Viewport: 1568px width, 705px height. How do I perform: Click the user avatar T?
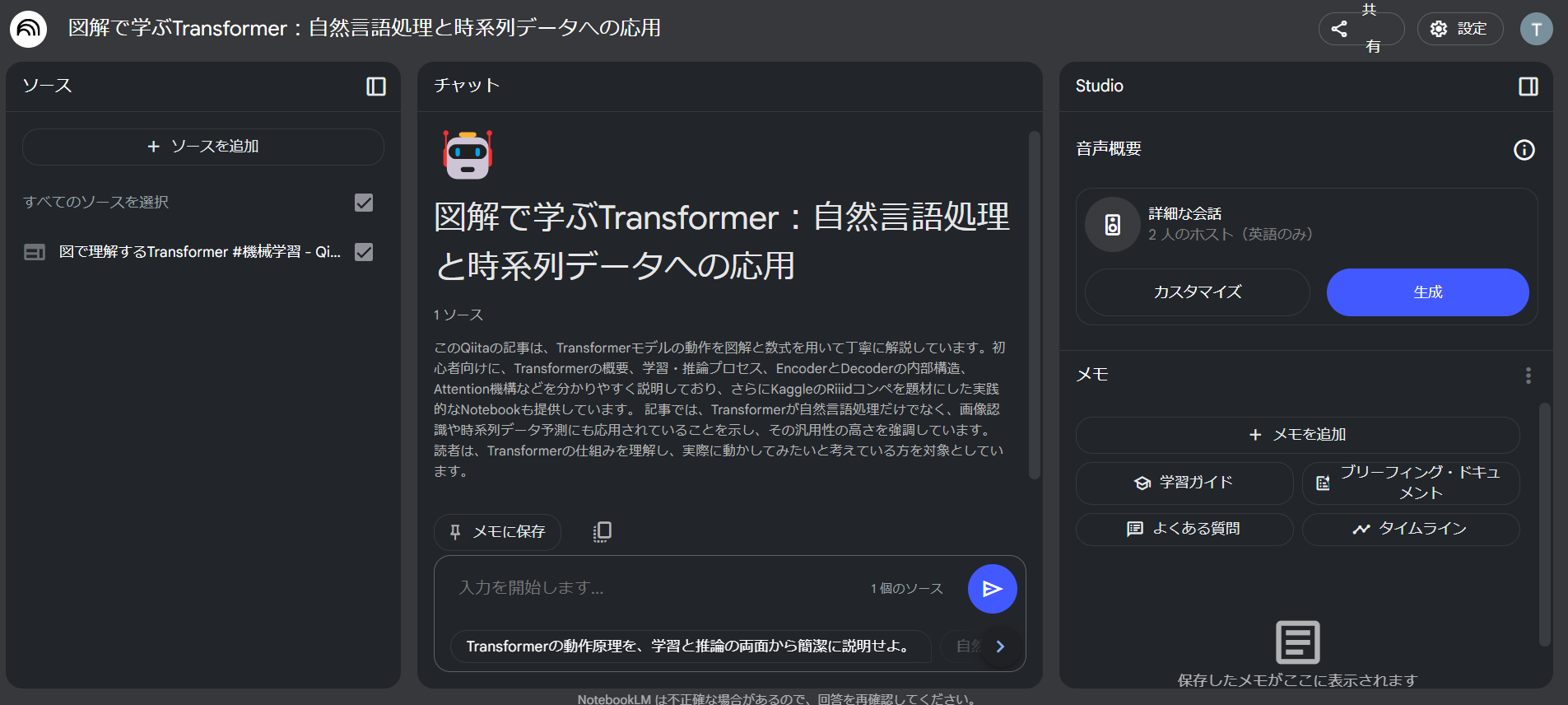(x=1536, y=29)
